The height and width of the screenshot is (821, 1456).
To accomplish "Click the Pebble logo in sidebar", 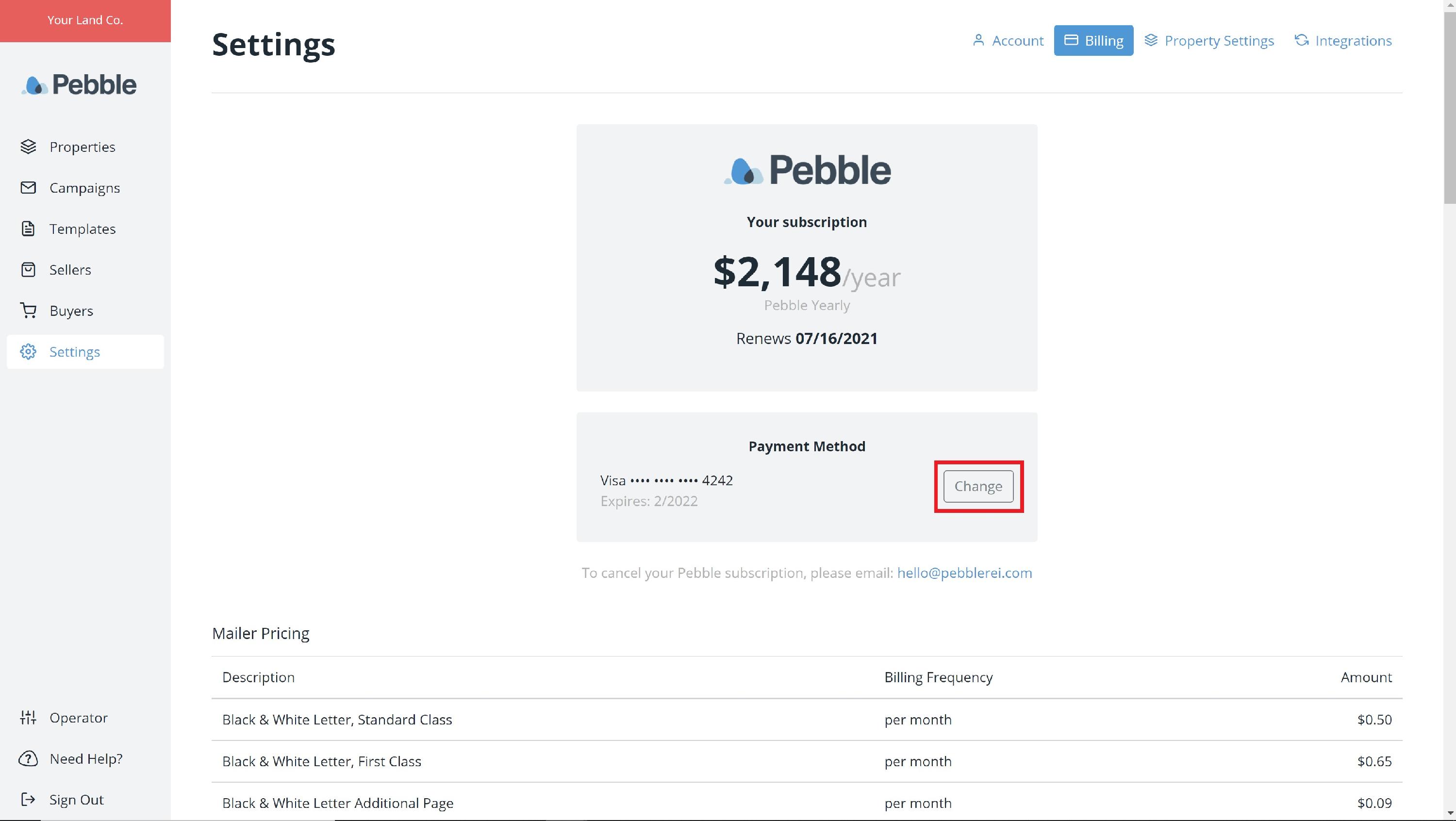I will [79, 85].
